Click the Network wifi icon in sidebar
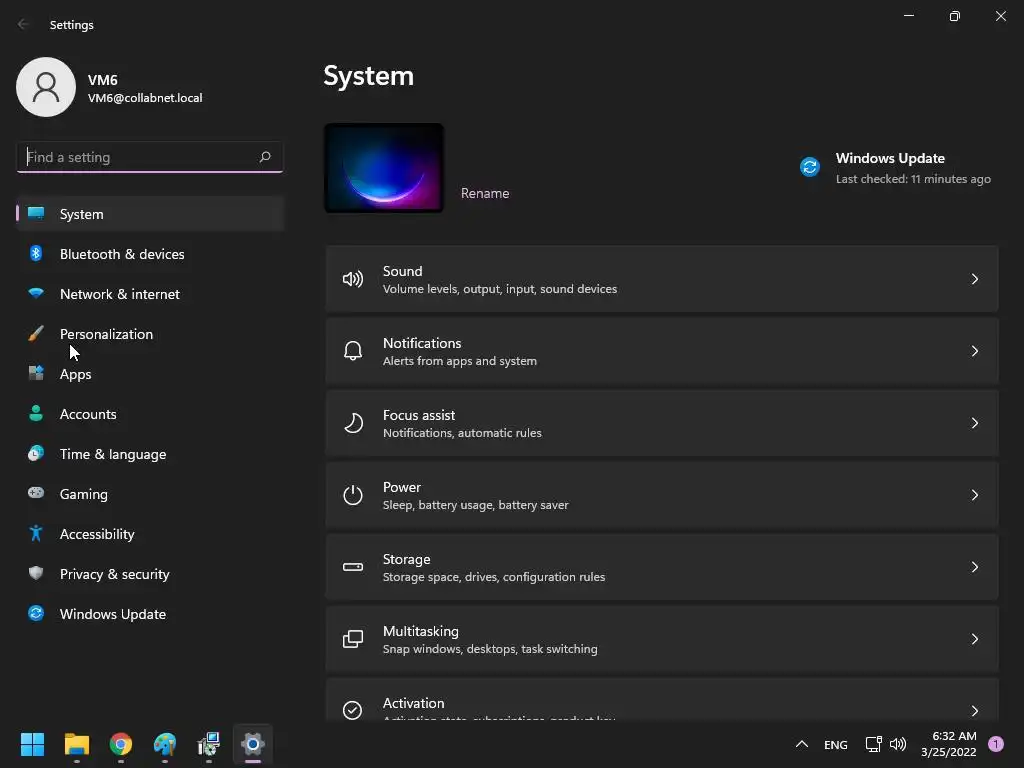1024x768 pixels. (x=36, y=293)
